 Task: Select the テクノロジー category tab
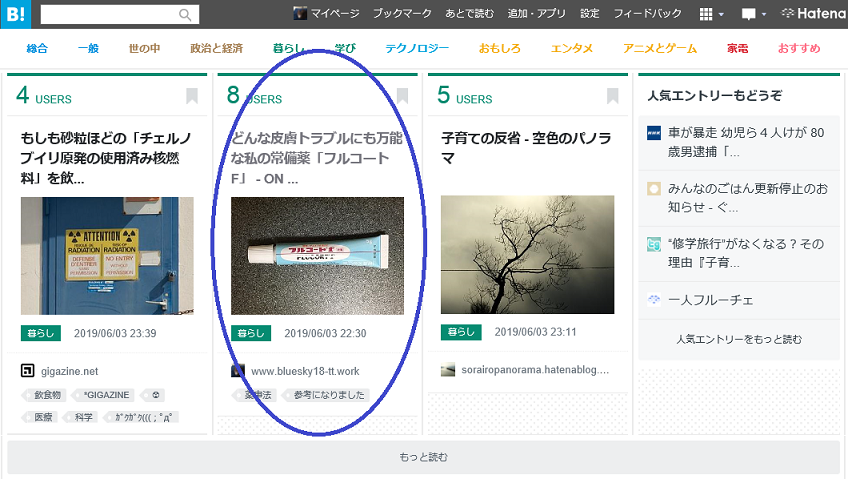pos(417,49)
